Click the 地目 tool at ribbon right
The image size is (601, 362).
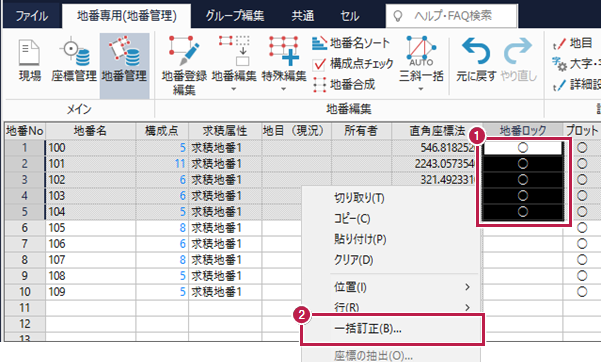[573, 43]
